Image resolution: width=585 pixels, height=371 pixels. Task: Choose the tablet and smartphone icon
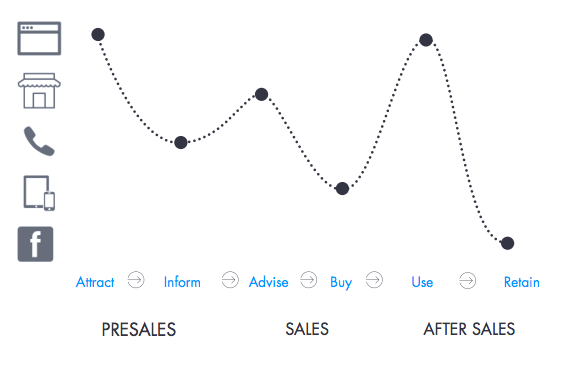(x=39, y=193)
